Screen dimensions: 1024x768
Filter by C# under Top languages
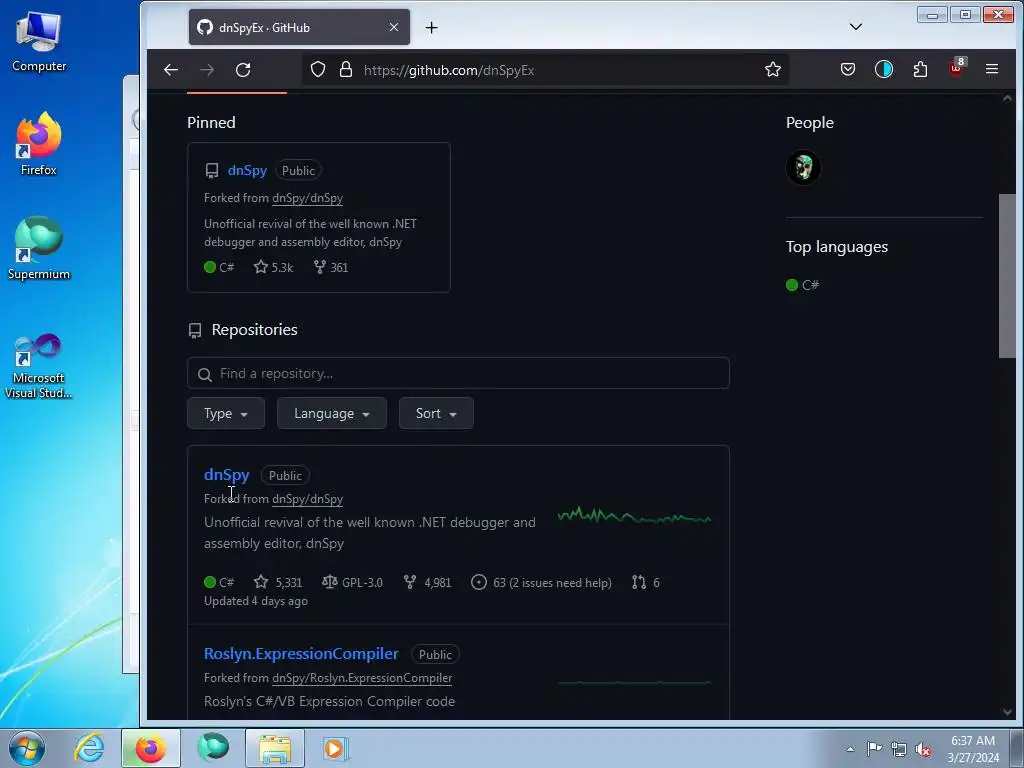[x=803, y=285]
